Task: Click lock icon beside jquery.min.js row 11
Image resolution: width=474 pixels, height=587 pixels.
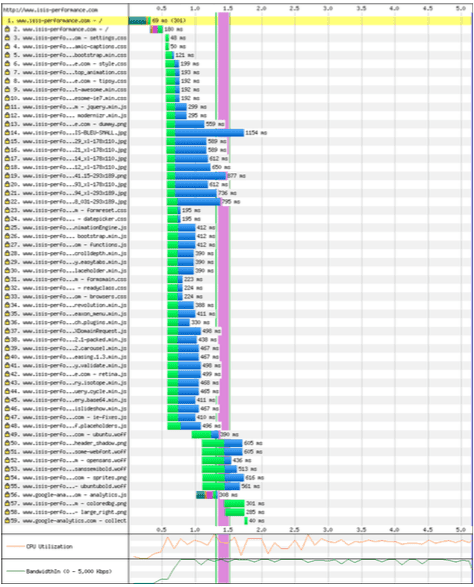Action: coord(7,107)
